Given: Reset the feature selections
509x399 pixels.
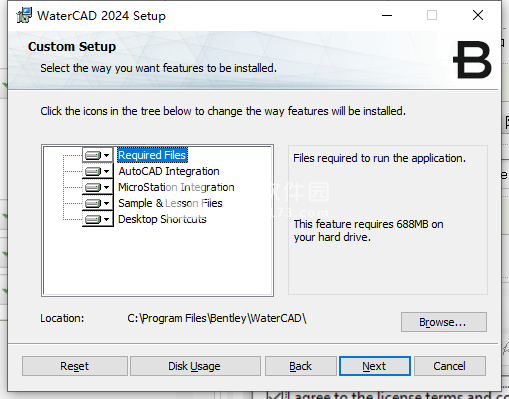Looking at the screenshot, I should pyautogui.click(x=75, y=366).
